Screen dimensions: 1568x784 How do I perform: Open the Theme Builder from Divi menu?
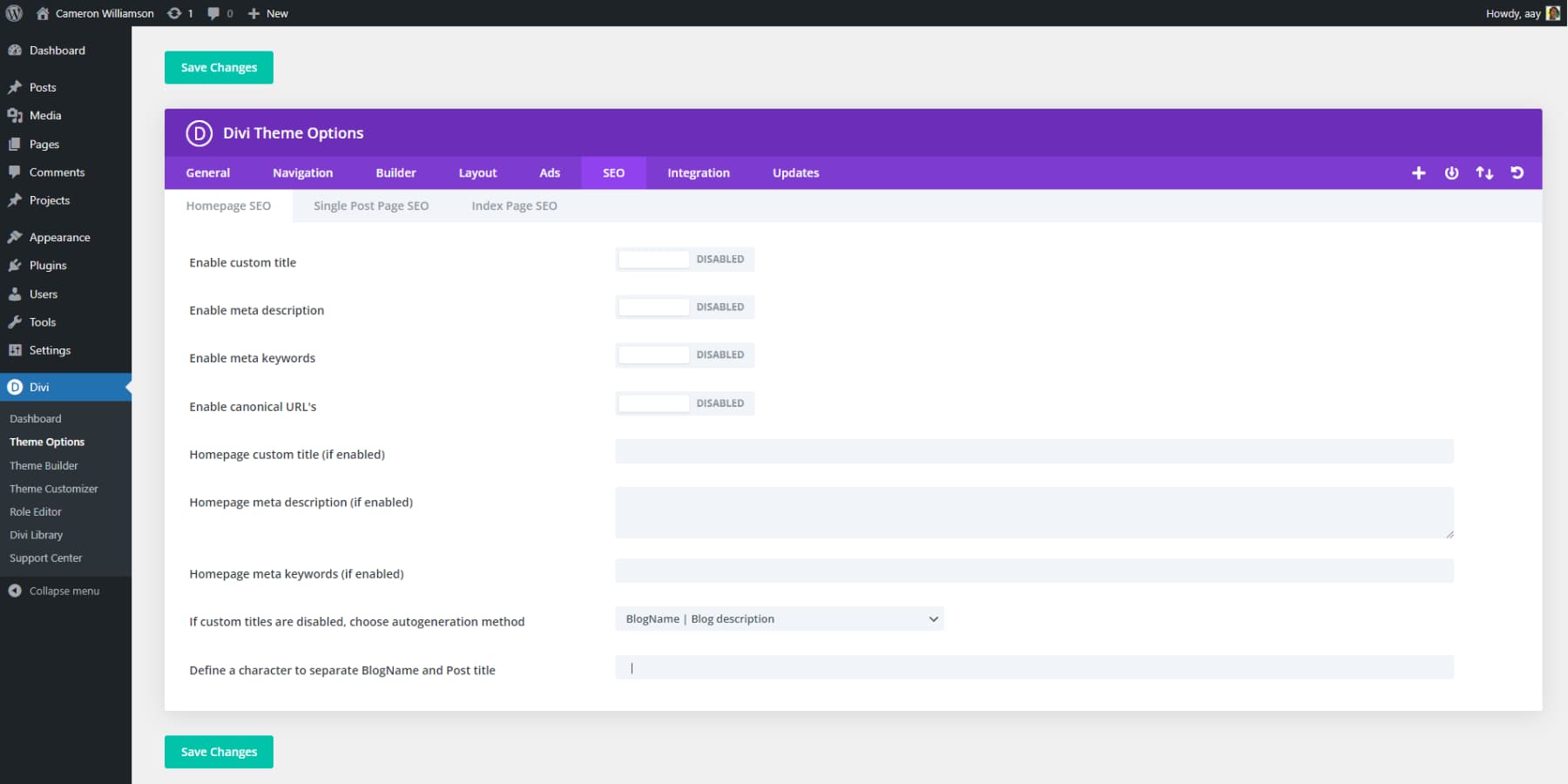click(x=43, y=465)
